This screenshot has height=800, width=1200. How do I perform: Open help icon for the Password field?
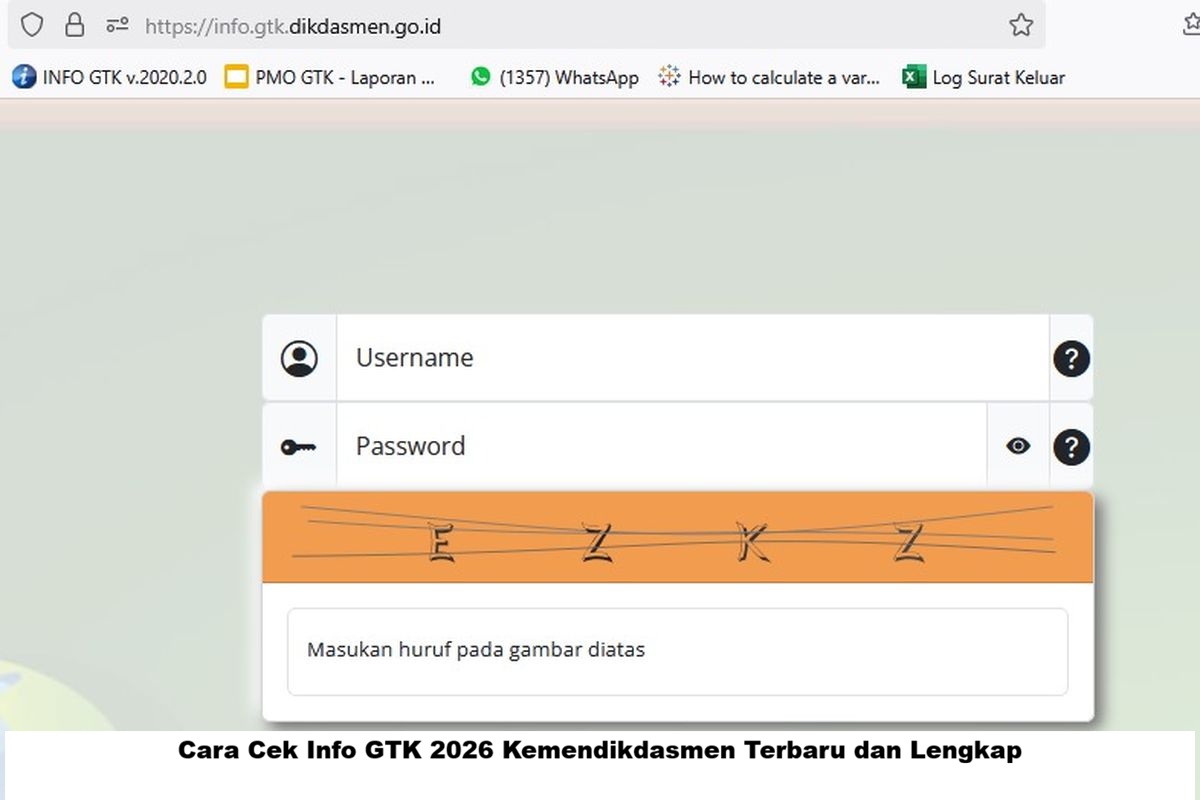[1071, 447]
